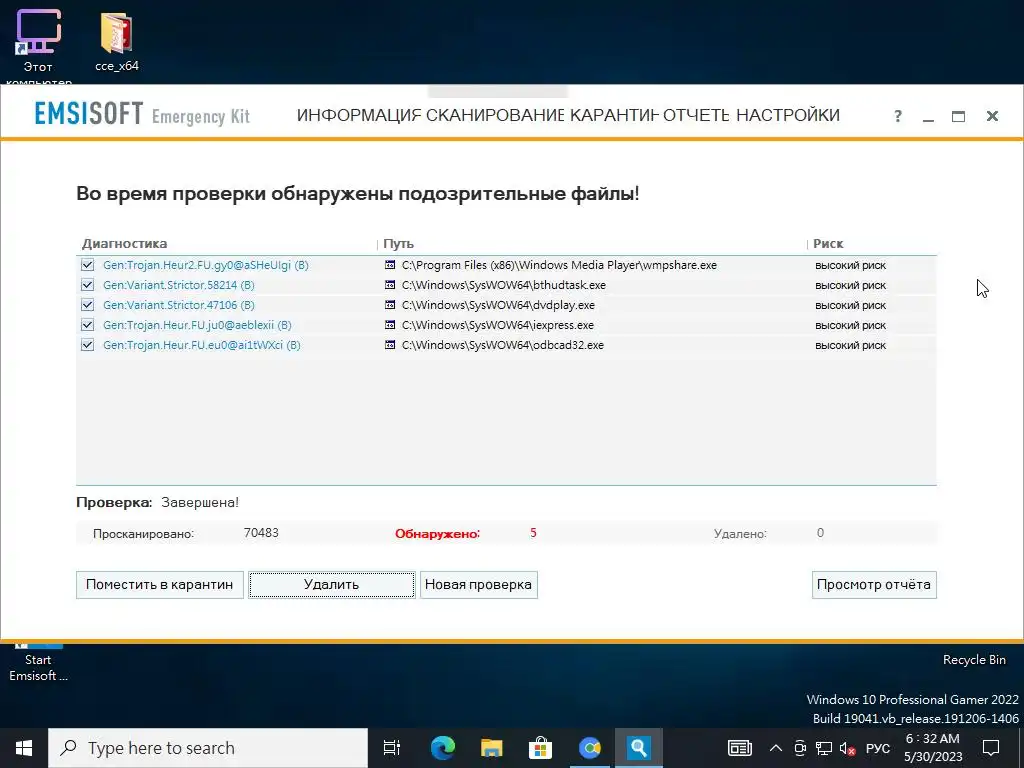Click the exe file icon for bthudtask.exe
This screenshot has height=768, width=1024.
[390, 285]
